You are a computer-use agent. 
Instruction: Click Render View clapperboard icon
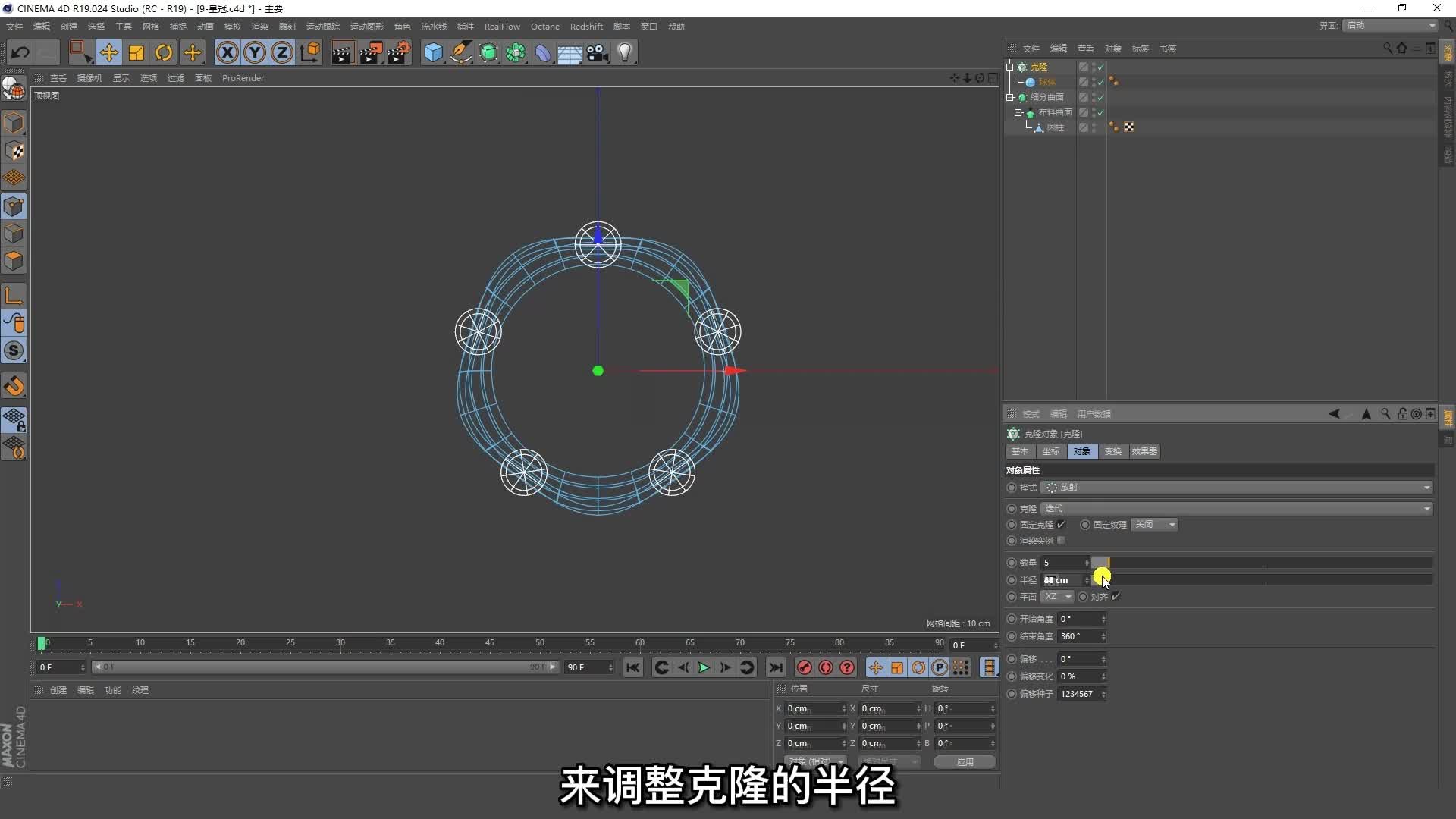pyautogui.click(x=342, y=52)
